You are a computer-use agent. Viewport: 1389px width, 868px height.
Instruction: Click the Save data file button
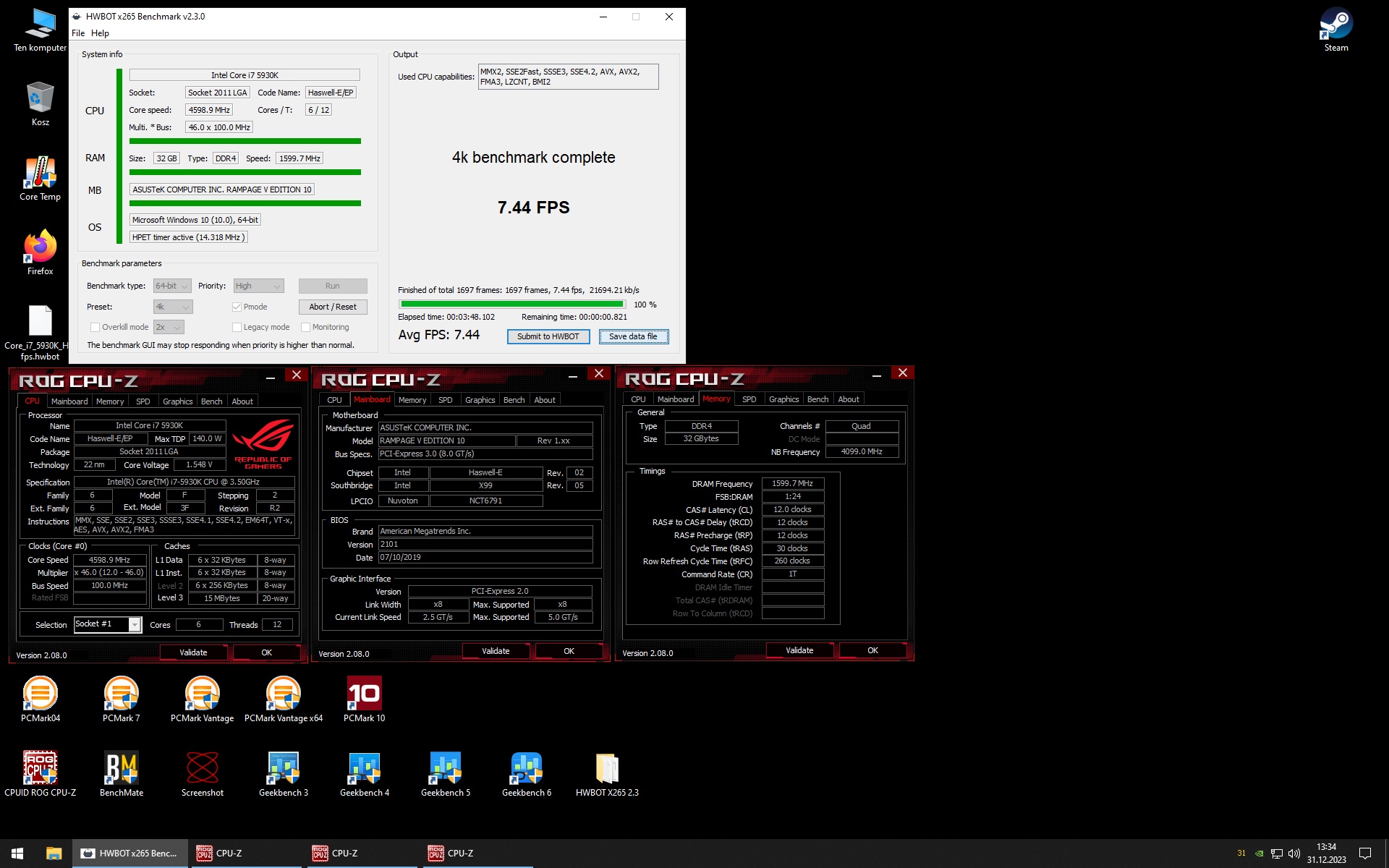(x=633, y=336)
